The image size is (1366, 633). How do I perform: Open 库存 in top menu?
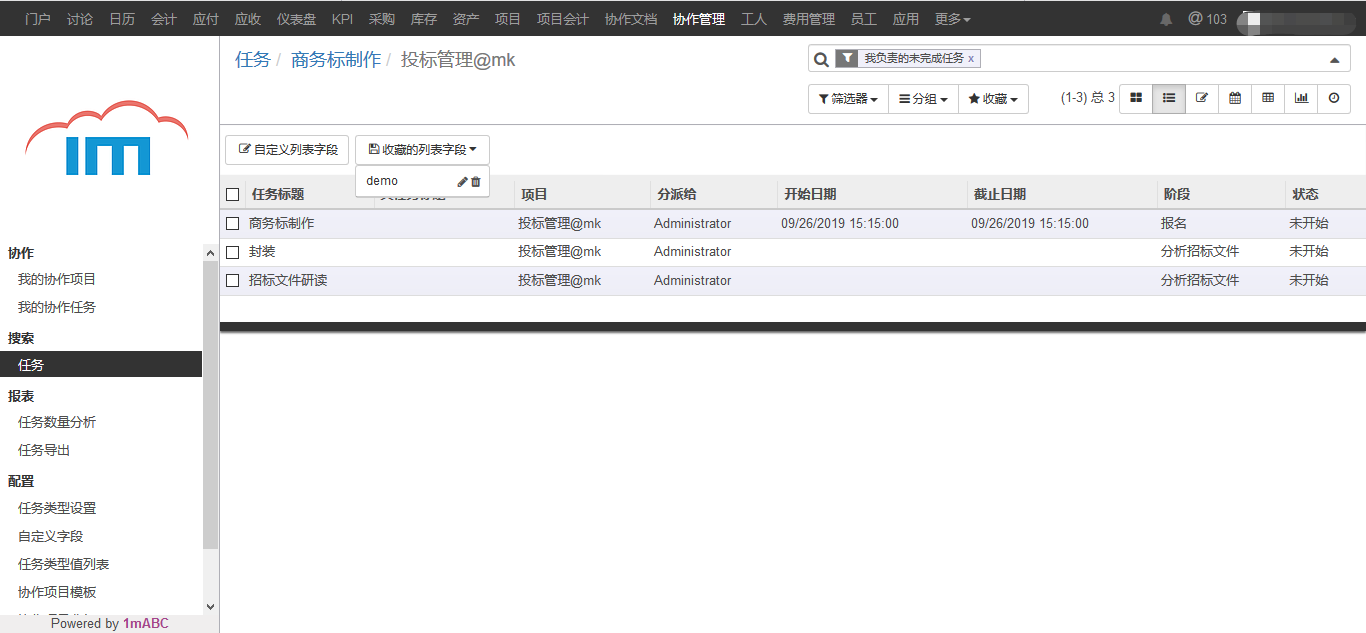pos(424,19)
